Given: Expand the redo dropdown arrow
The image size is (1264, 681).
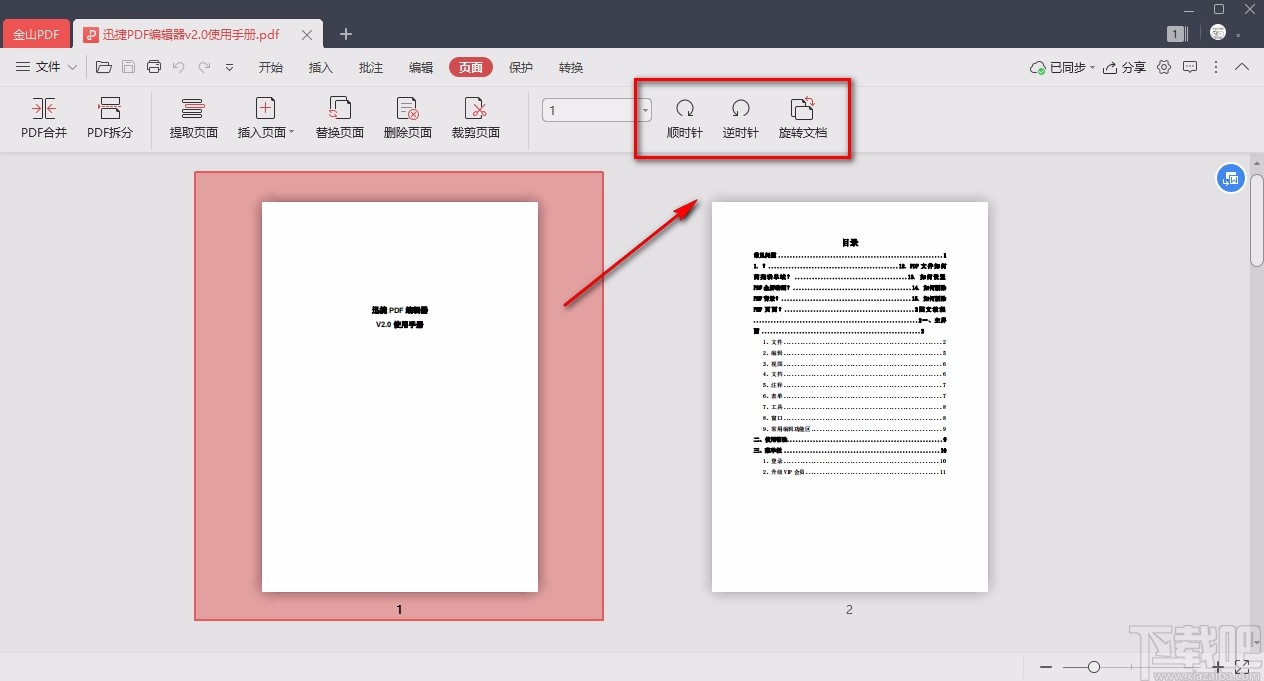Looking at the screenshot, I should (229, 68).
